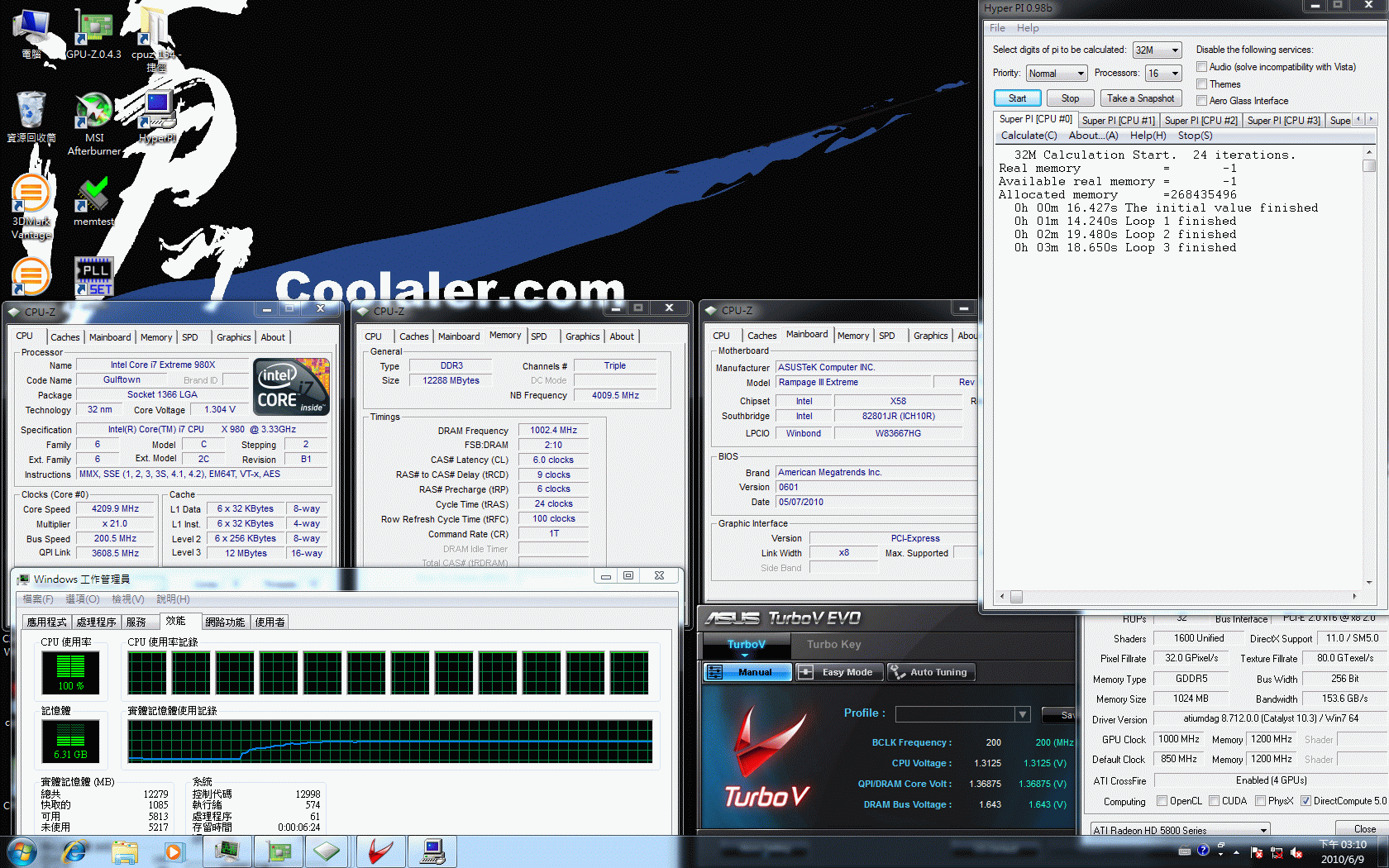Open the TurboV Profile dropdown
Screen dimensions: 1389x868
point(1023,714)
